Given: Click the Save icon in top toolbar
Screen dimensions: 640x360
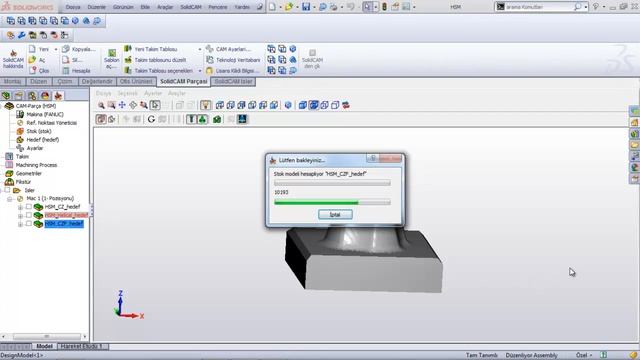Looking at the screenshot, I should point(306,7).
